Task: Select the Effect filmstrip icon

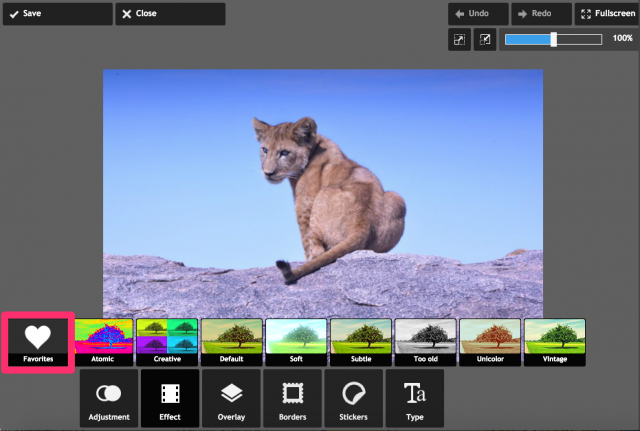Action: [x=170, y=397]
